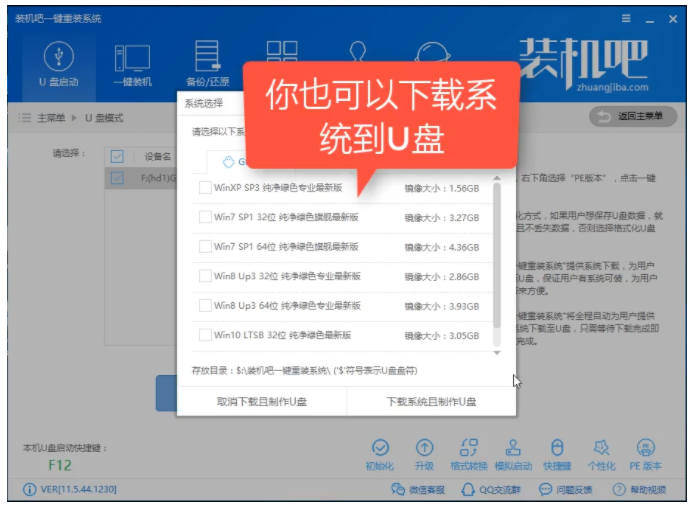
Task: Open the hamburger menu in title bar
Action: coord(626,18)
